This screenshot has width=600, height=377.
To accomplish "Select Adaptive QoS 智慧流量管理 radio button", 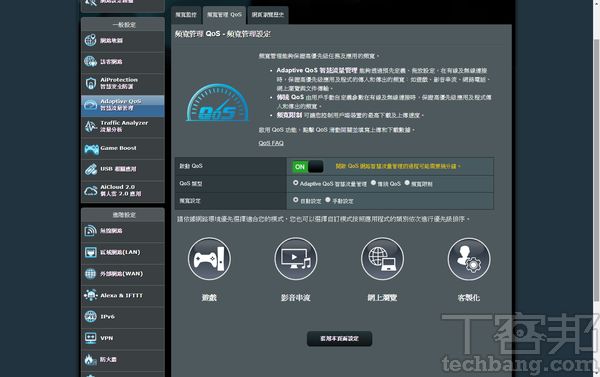I will point(295,183).
